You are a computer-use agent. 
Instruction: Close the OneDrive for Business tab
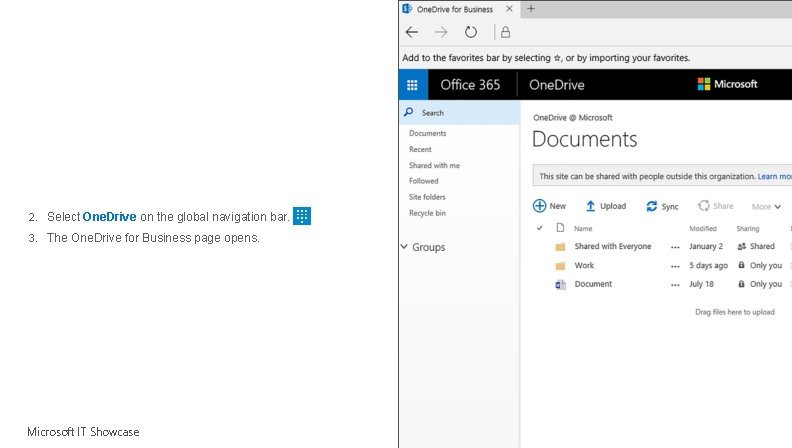[509, 9]
